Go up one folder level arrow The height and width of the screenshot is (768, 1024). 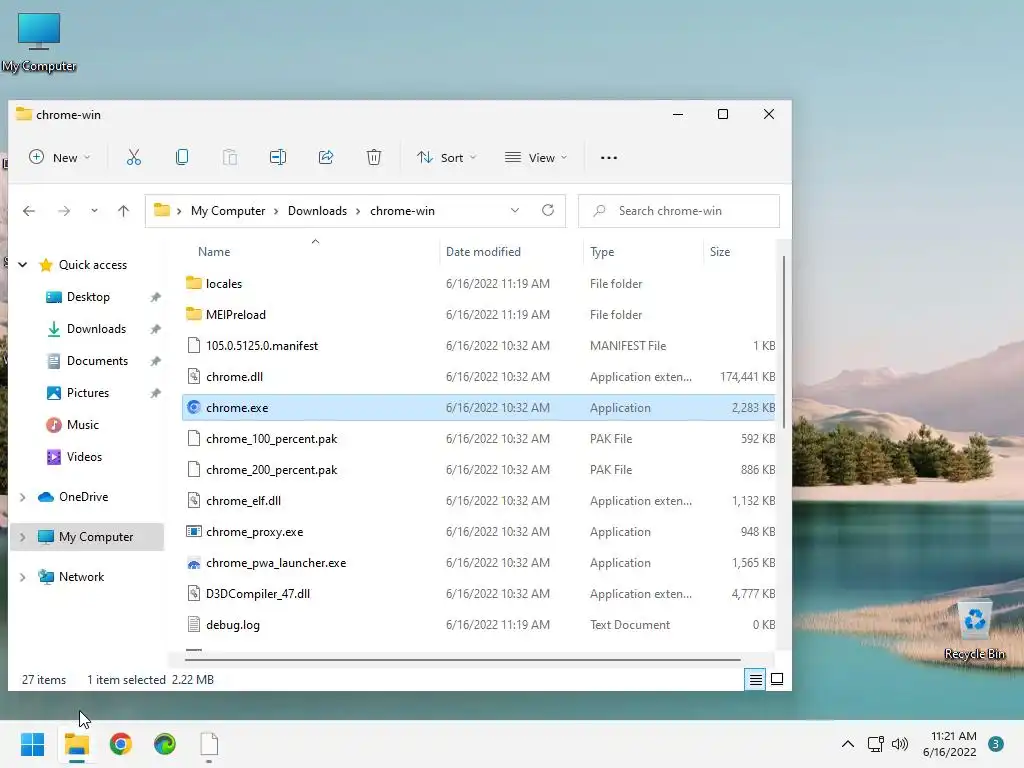pos(123,211)
